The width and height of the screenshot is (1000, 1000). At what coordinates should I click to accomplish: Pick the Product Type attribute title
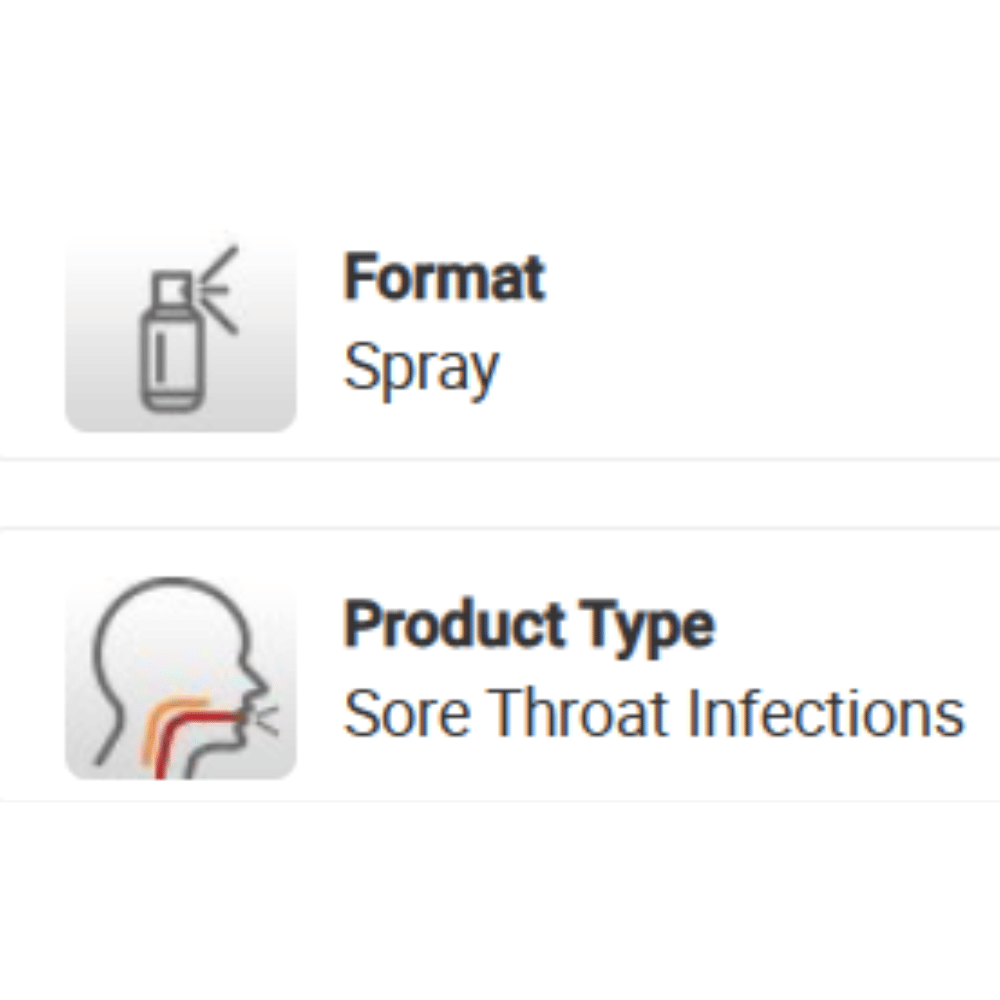point(529,625)
